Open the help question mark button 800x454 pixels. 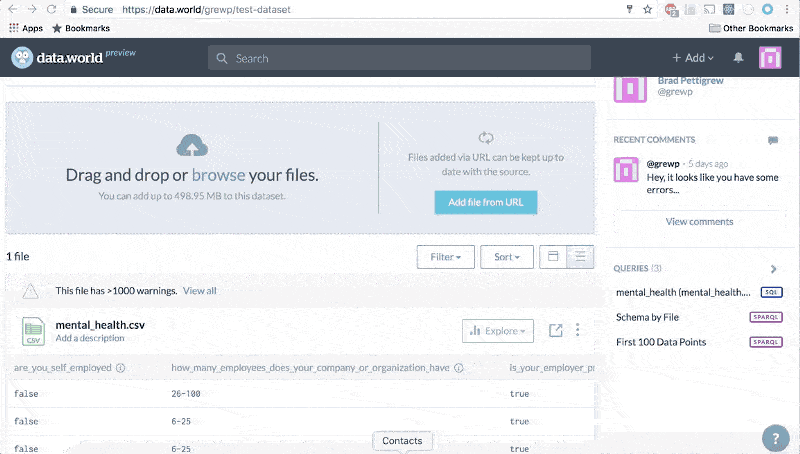[x=776, y=438]
